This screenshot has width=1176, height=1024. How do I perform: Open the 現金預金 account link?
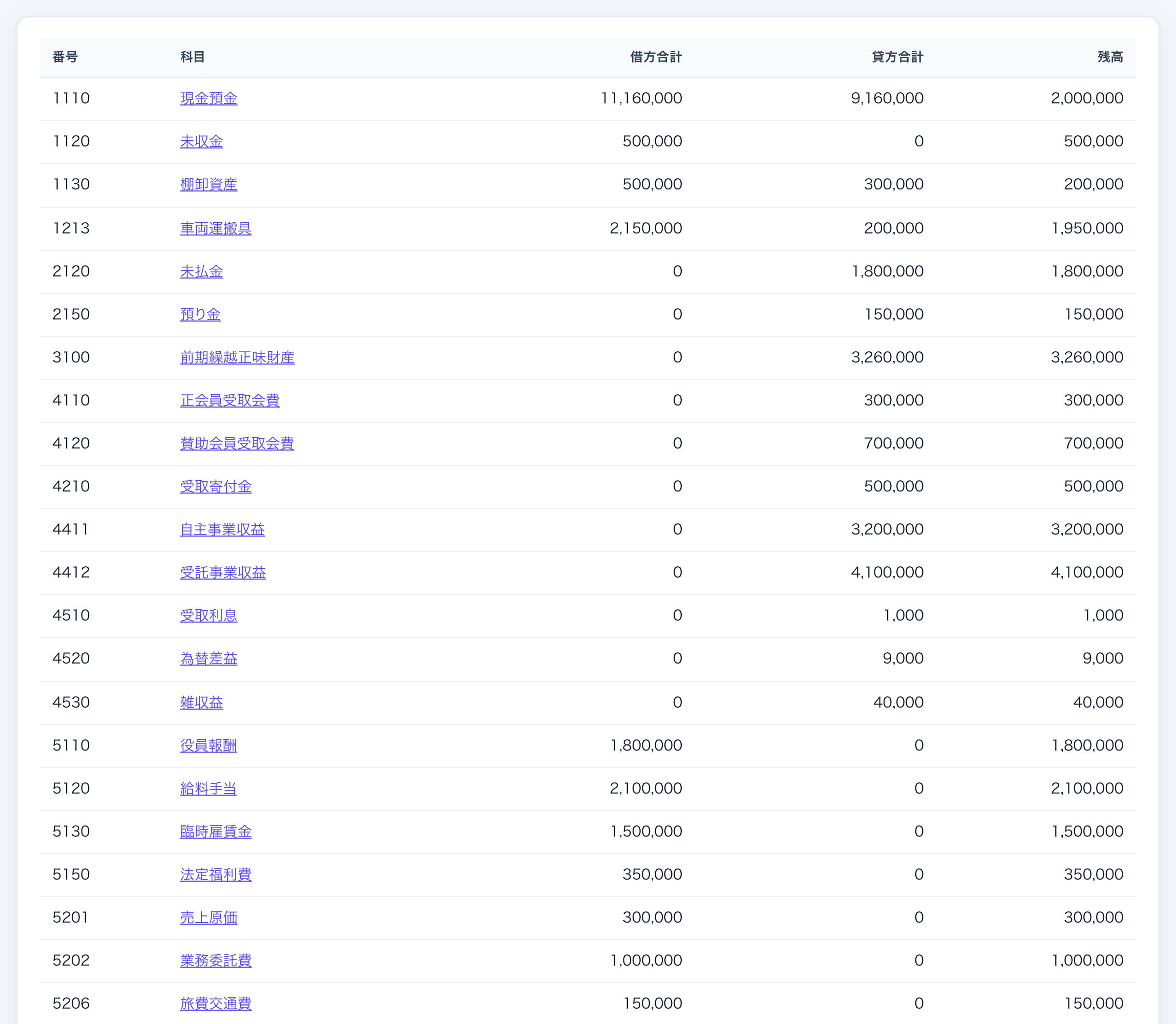tap(208, 98)
